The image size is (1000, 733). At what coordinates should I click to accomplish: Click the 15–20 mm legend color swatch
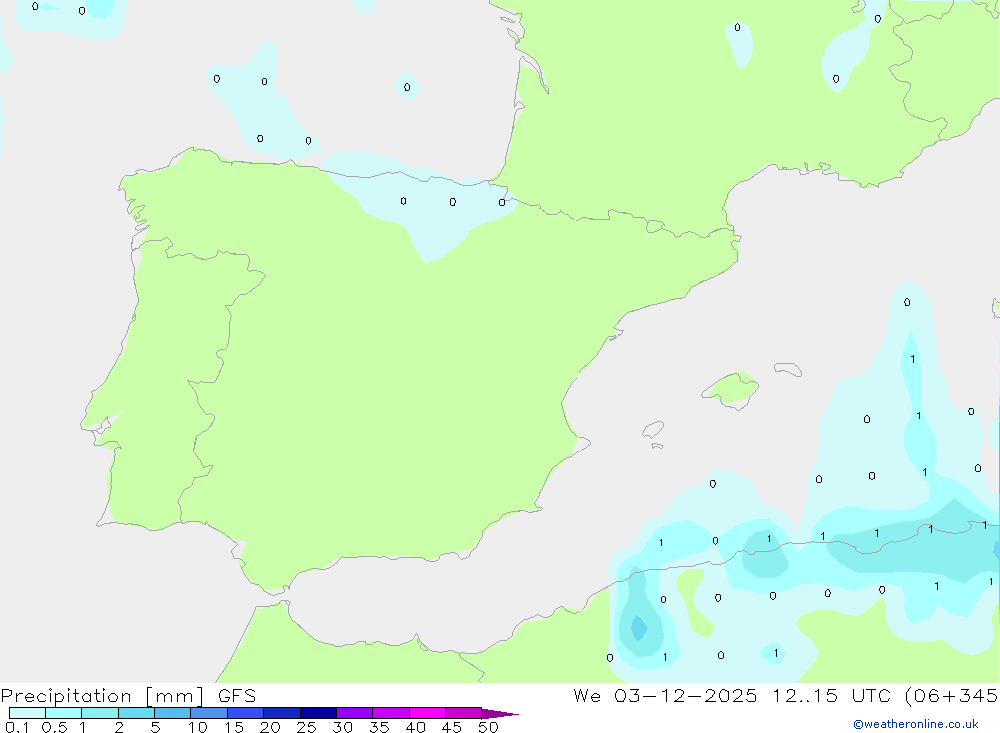pyautogui.click(x=246, y=713)
